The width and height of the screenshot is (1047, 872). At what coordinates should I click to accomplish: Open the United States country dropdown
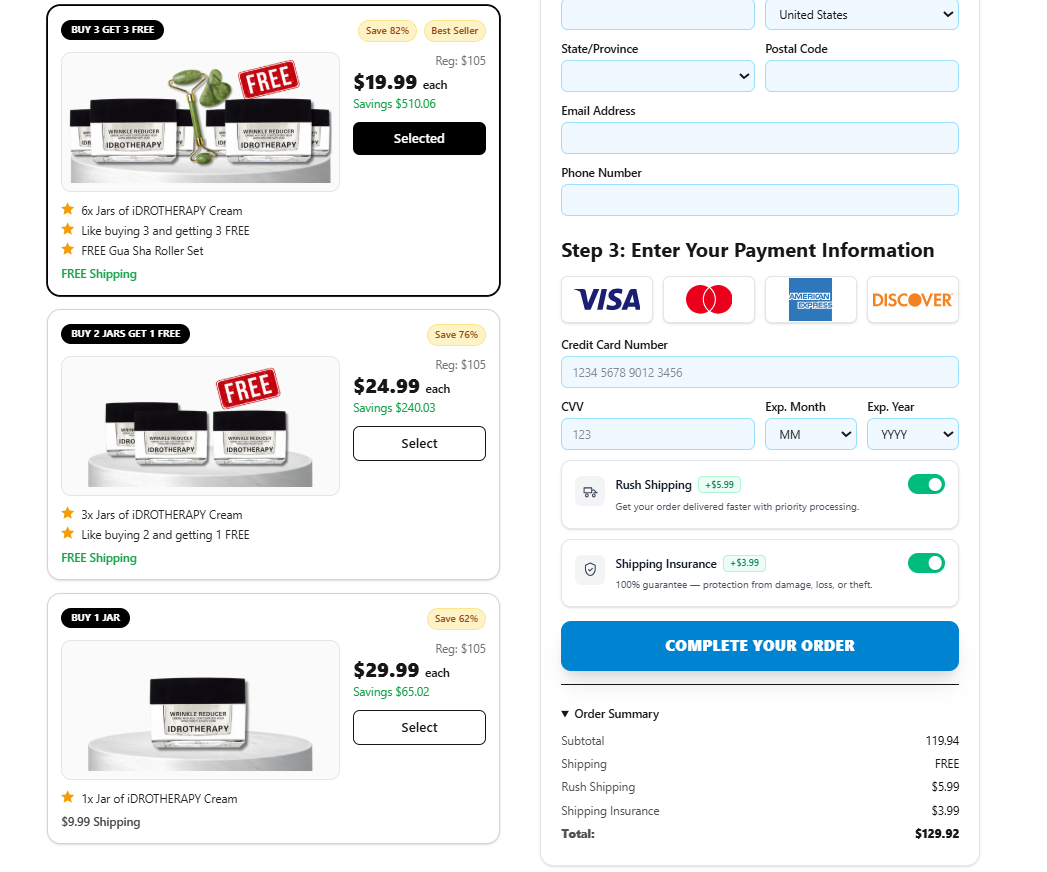pyautogui.click(x=861, y=15)
